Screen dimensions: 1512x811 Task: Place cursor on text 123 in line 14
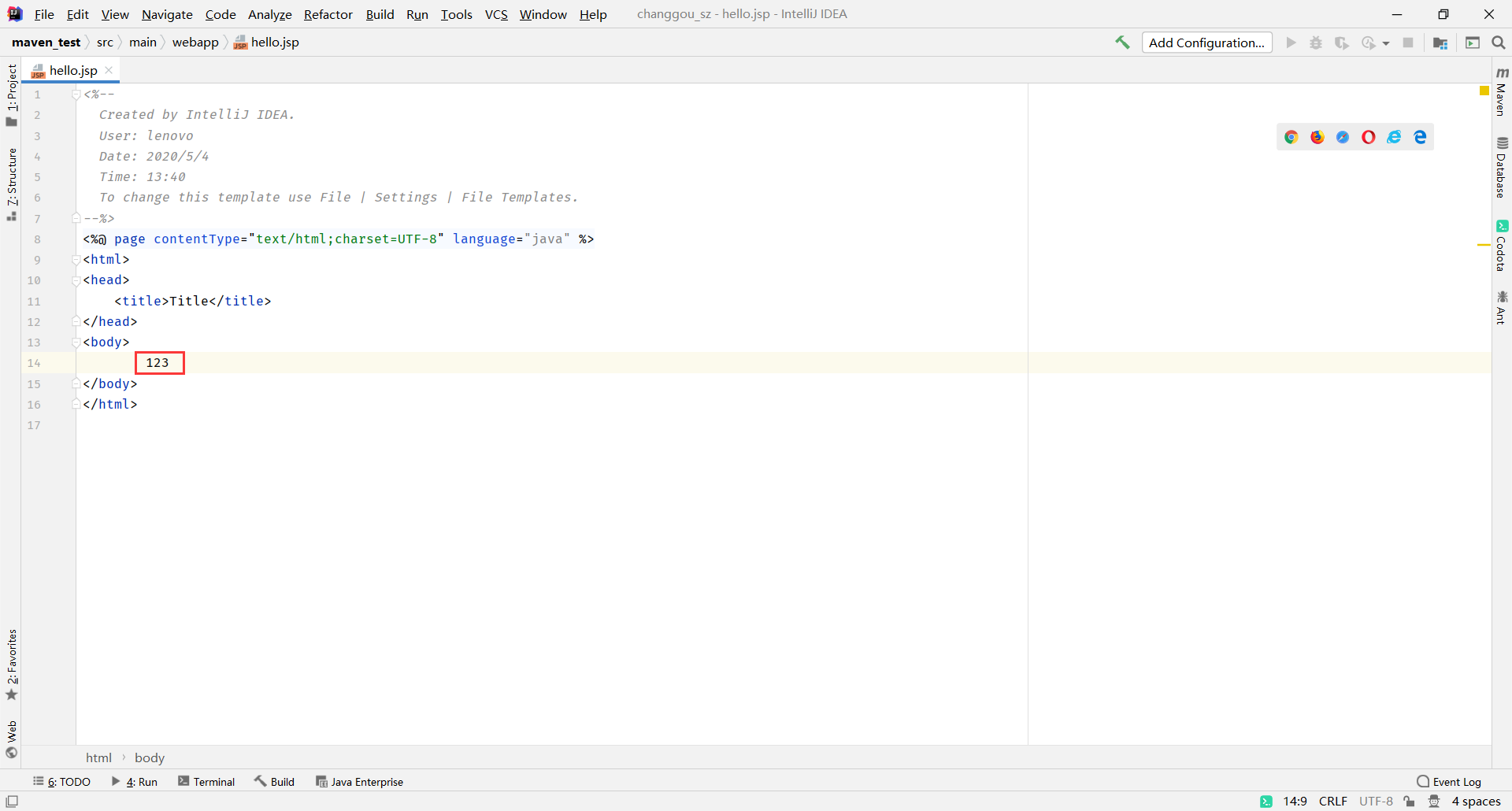(x=157, y=363)
